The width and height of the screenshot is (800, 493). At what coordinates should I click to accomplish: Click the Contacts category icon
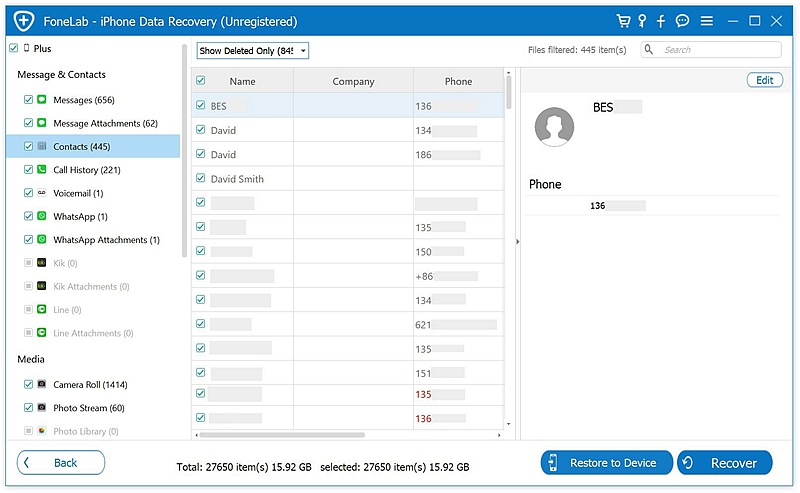(x=42, y=146)
